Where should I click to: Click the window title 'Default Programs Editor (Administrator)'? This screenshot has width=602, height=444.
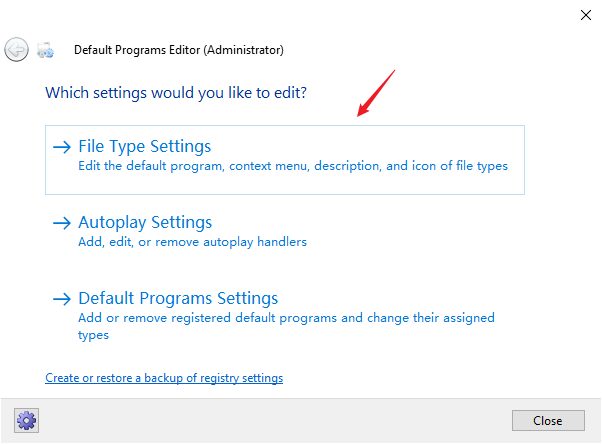[x=180, y=49]
